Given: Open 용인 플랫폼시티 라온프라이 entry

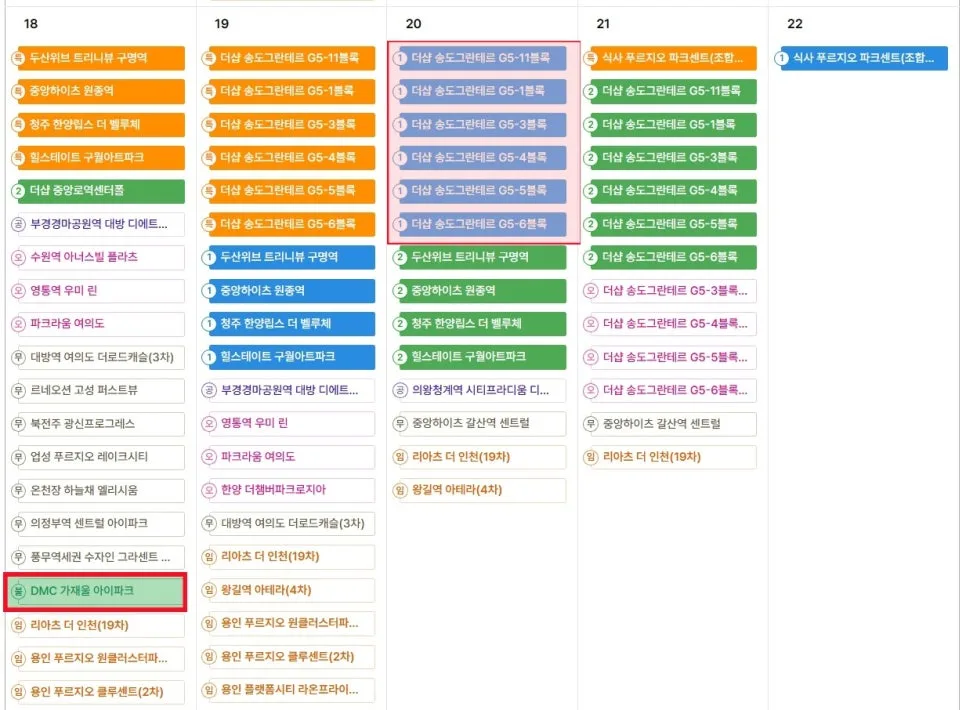Looking at the screenshot, I should pos(288,690).
